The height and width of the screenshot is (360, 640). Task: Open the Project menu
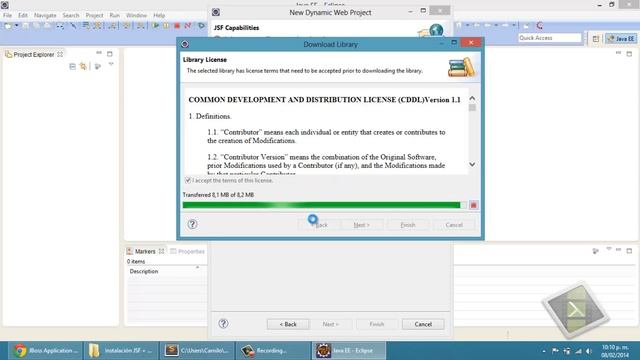point(94,15)
